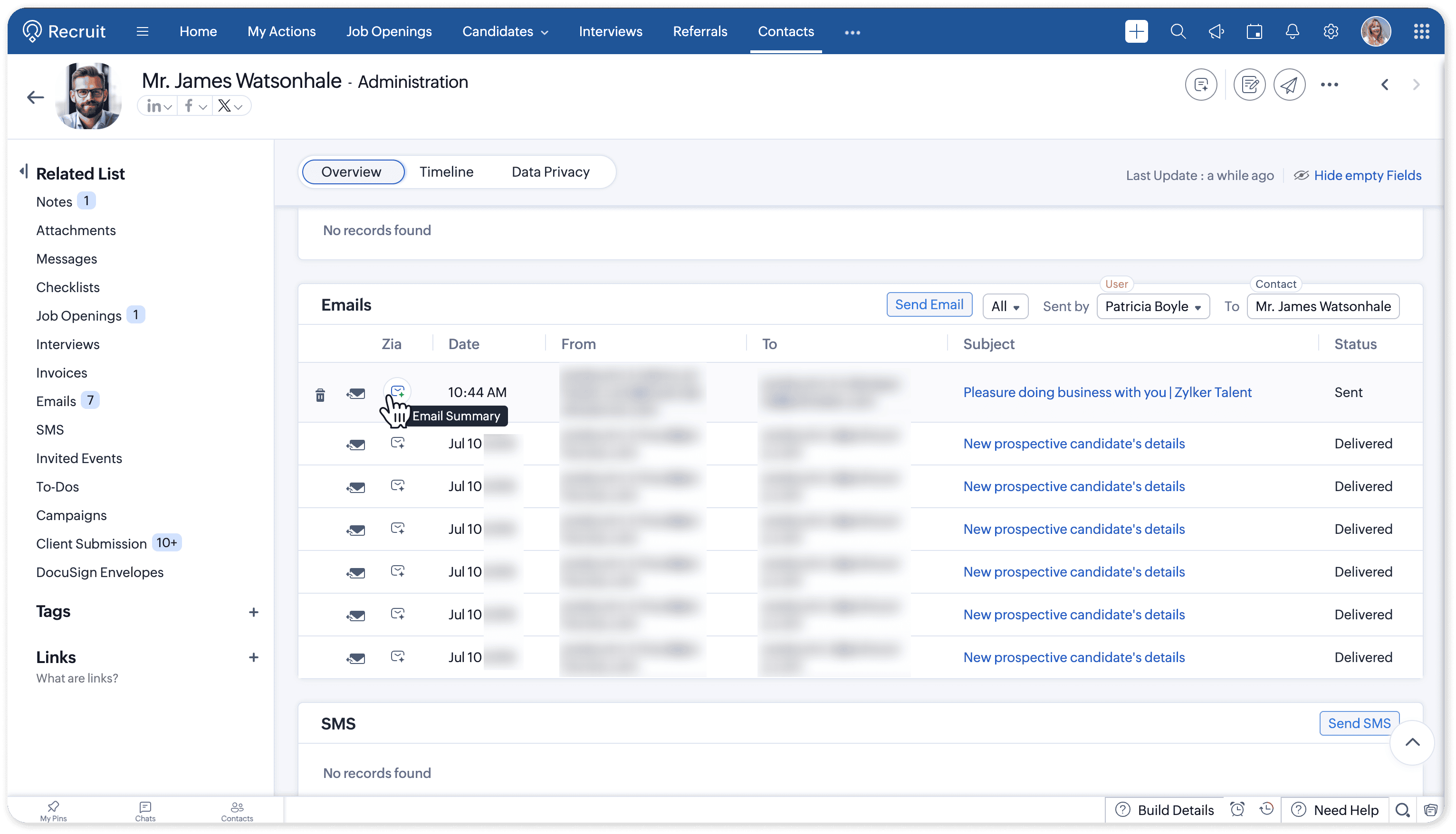Open the notifications bell icon

click(x=1292, y=31)
